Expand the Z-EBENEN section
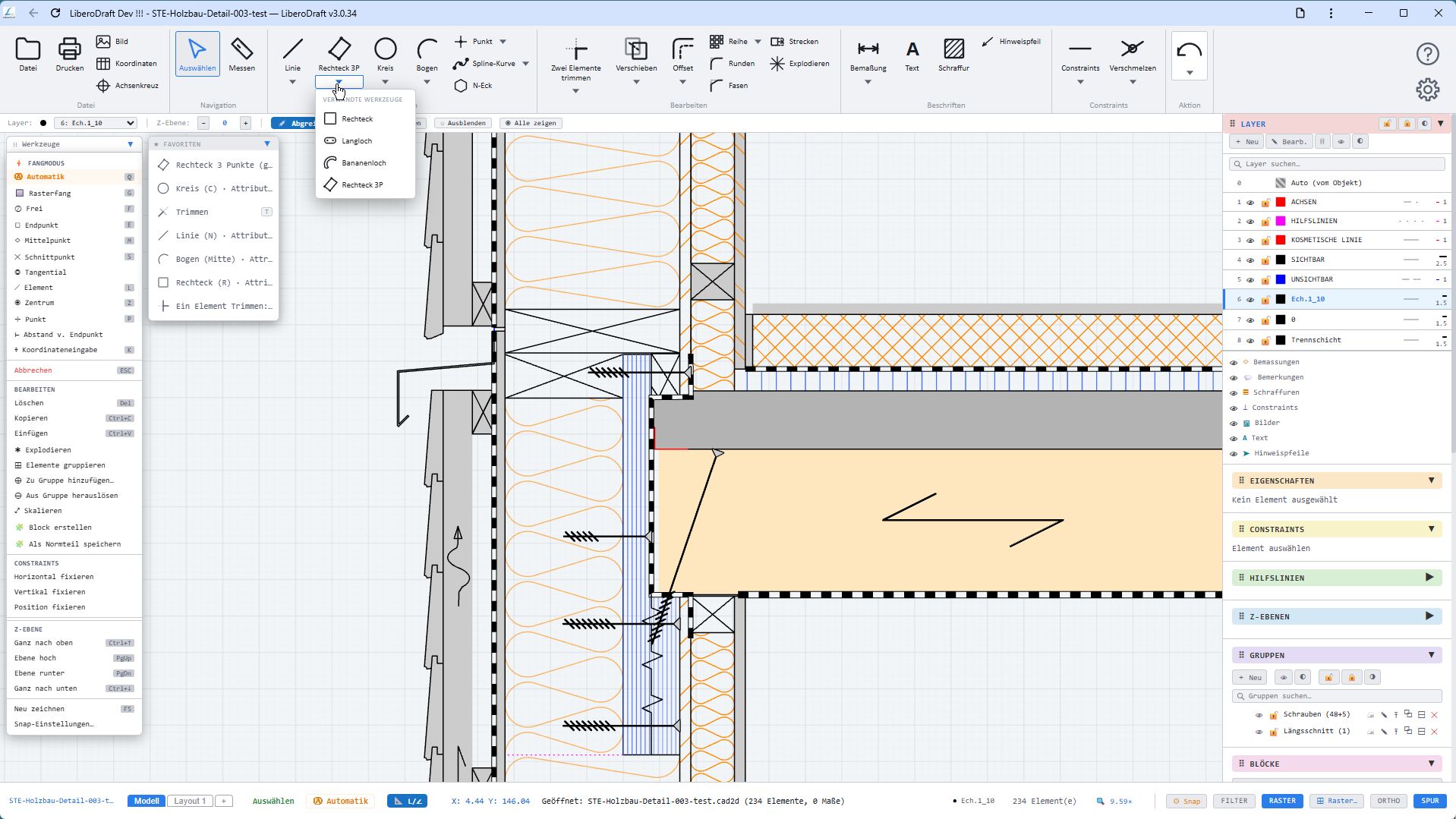The image size is (1456, 819). tap(1429, 616)
